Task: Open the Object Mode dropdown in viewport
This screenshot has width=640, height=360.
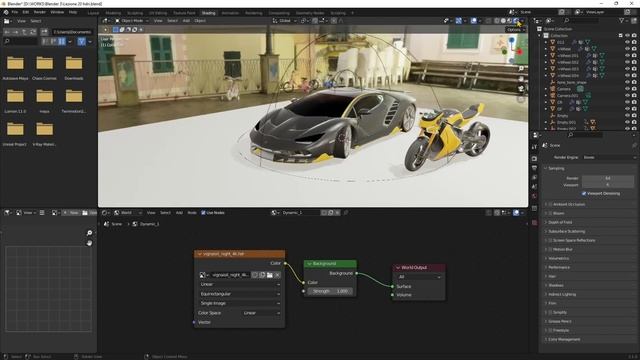Action: [132, 21]
